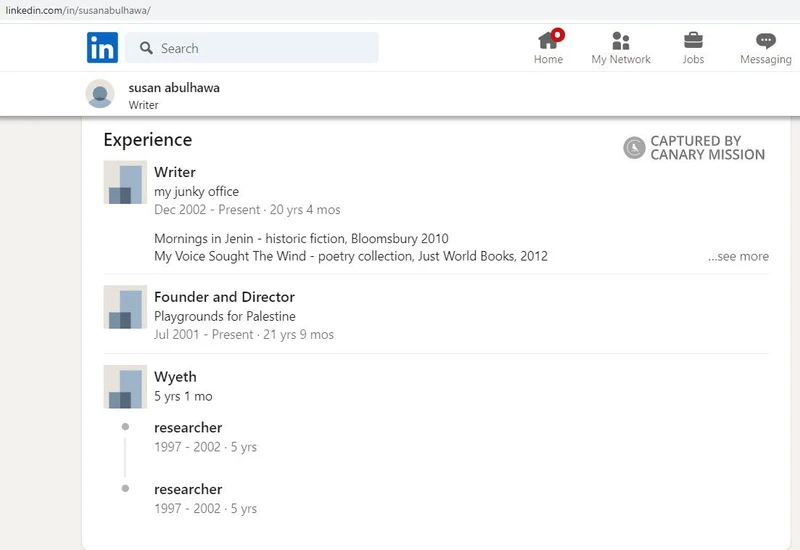Image resolution: width=800 pixels, height=550 pixels.
Task: Click the Founder and Director title
Action: (224, 297)
